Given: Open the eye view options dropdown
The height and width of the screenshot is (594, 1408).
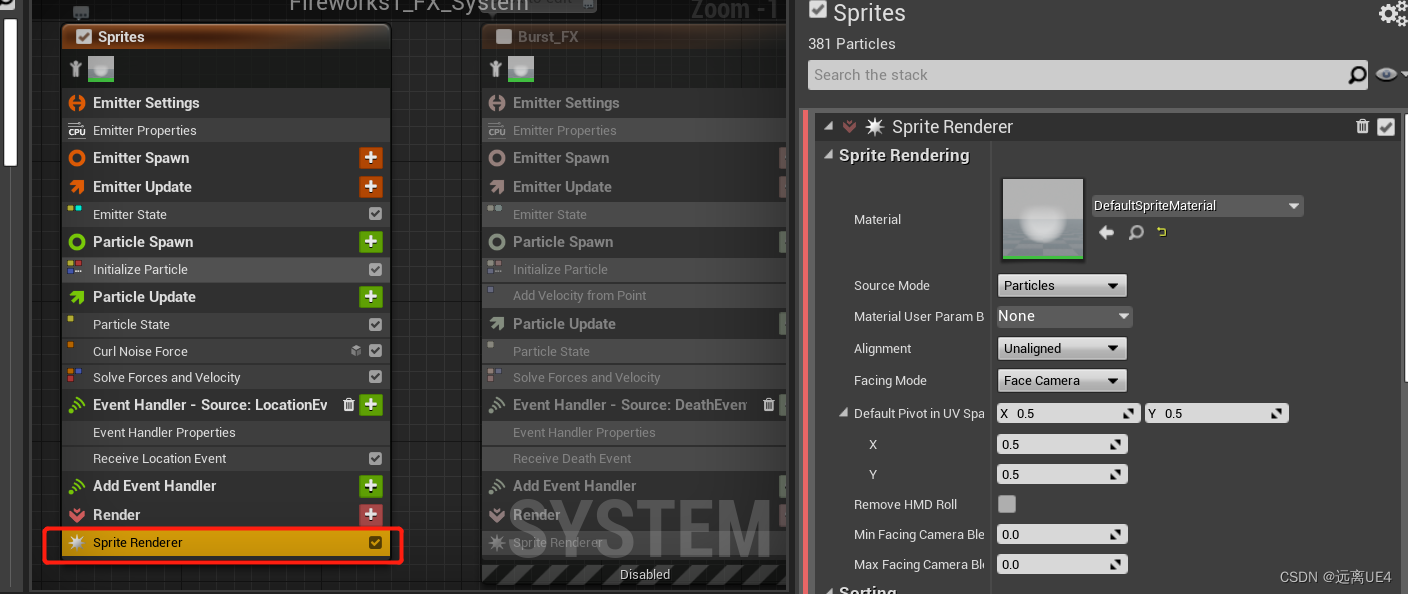Looking at the screenshot, I should (1390, 75).
